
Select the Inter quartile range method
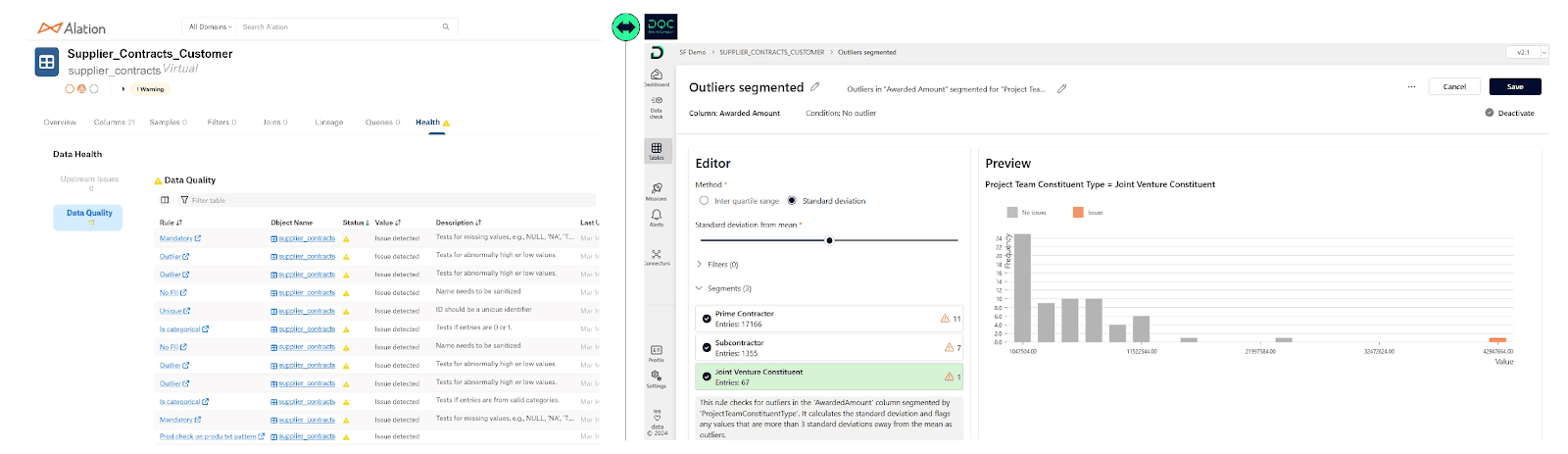tap(704, 201)
